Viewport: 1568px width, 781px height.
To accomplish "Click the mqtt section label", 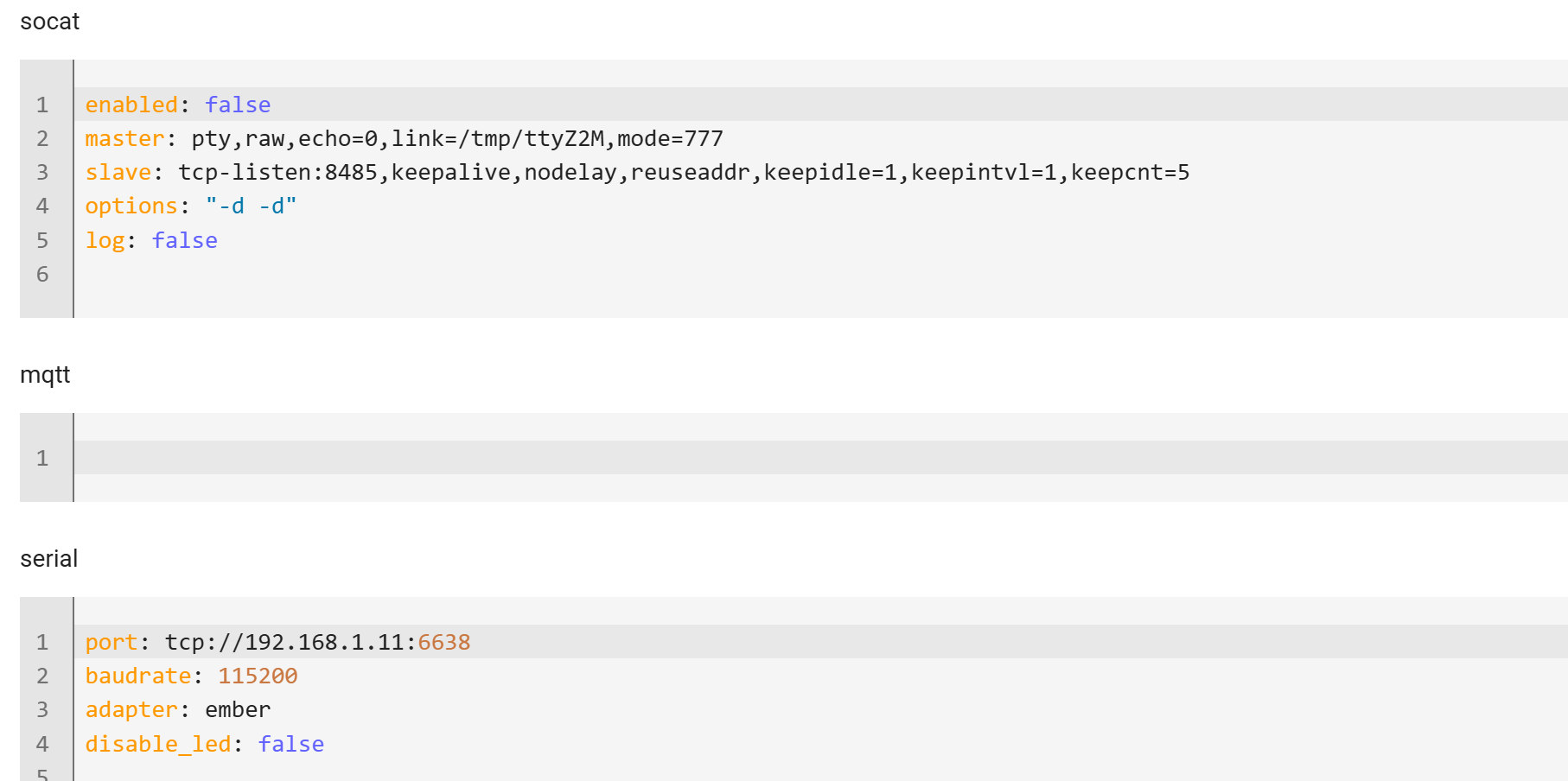I will pyautogui.click(x=45, y=375).
